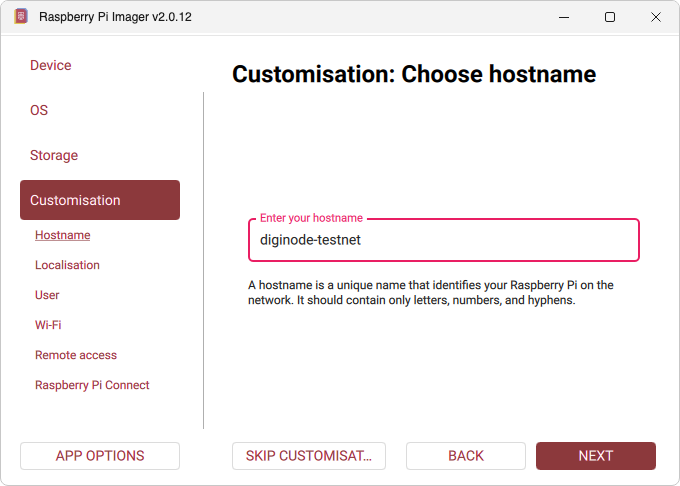
Task: Open Raspberry Pi Connect settings
Action: 92,385
